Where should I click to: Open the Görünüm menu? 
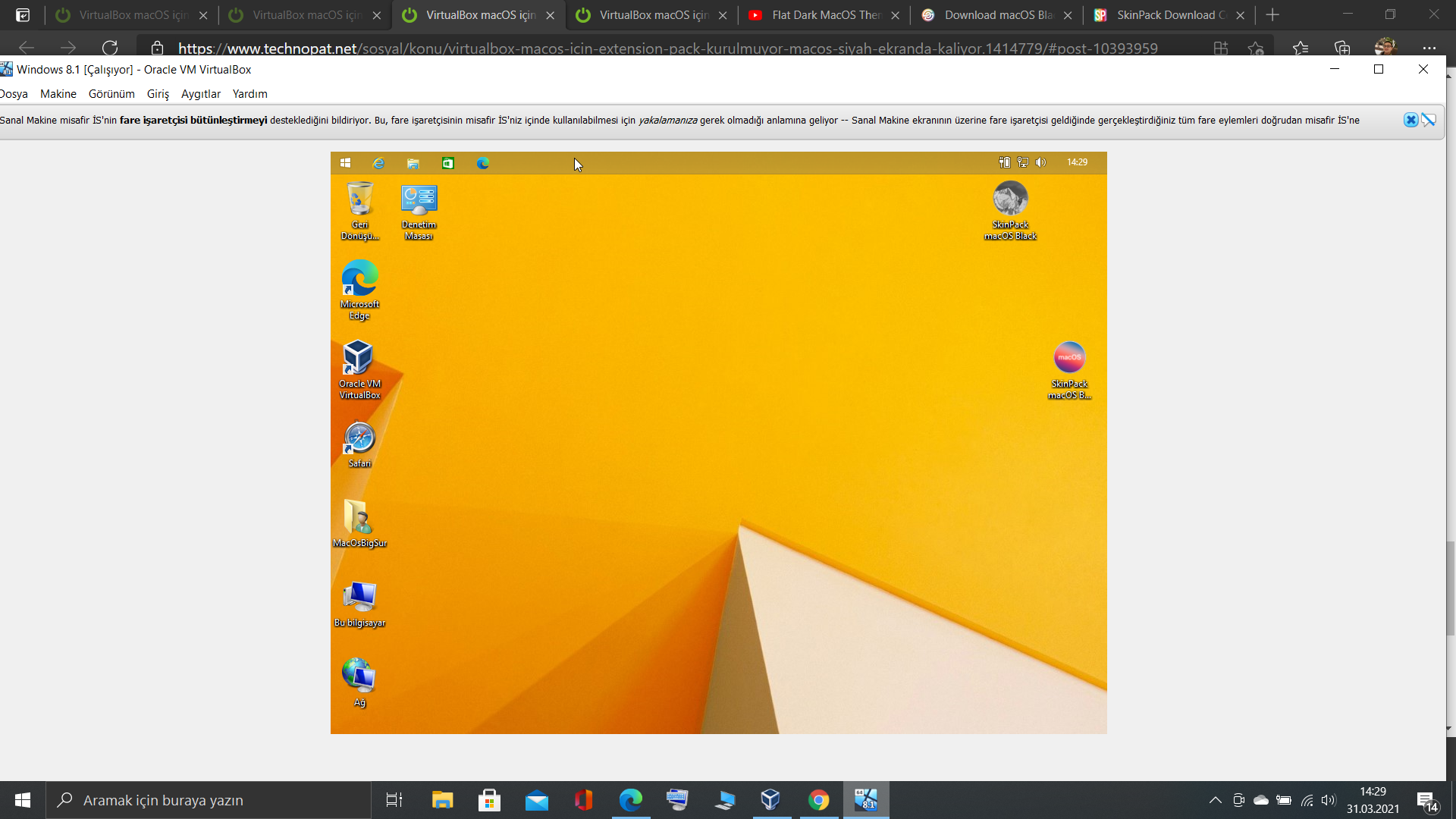111,94
